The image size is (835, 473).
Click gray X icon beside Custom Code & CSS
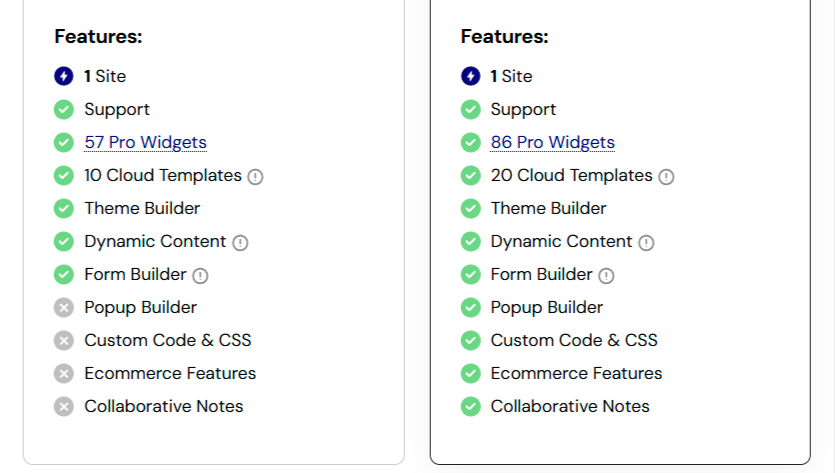click(x=64, y=341)
